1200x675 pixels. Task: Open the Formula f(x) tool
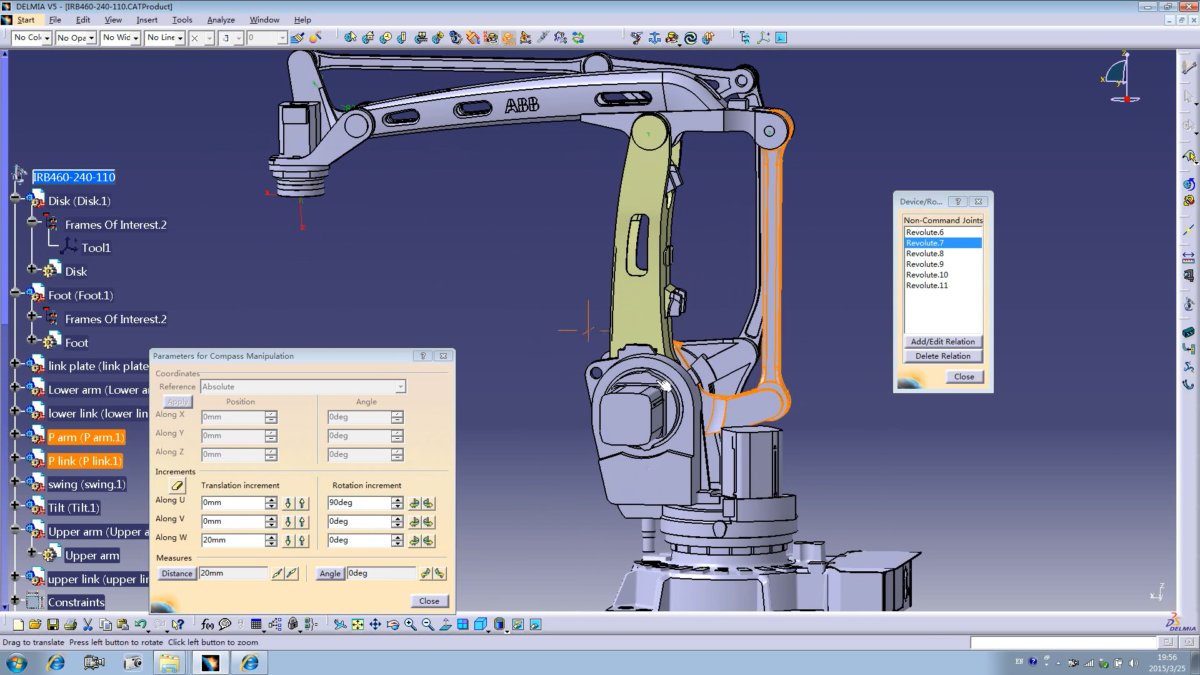click(207, 624)
